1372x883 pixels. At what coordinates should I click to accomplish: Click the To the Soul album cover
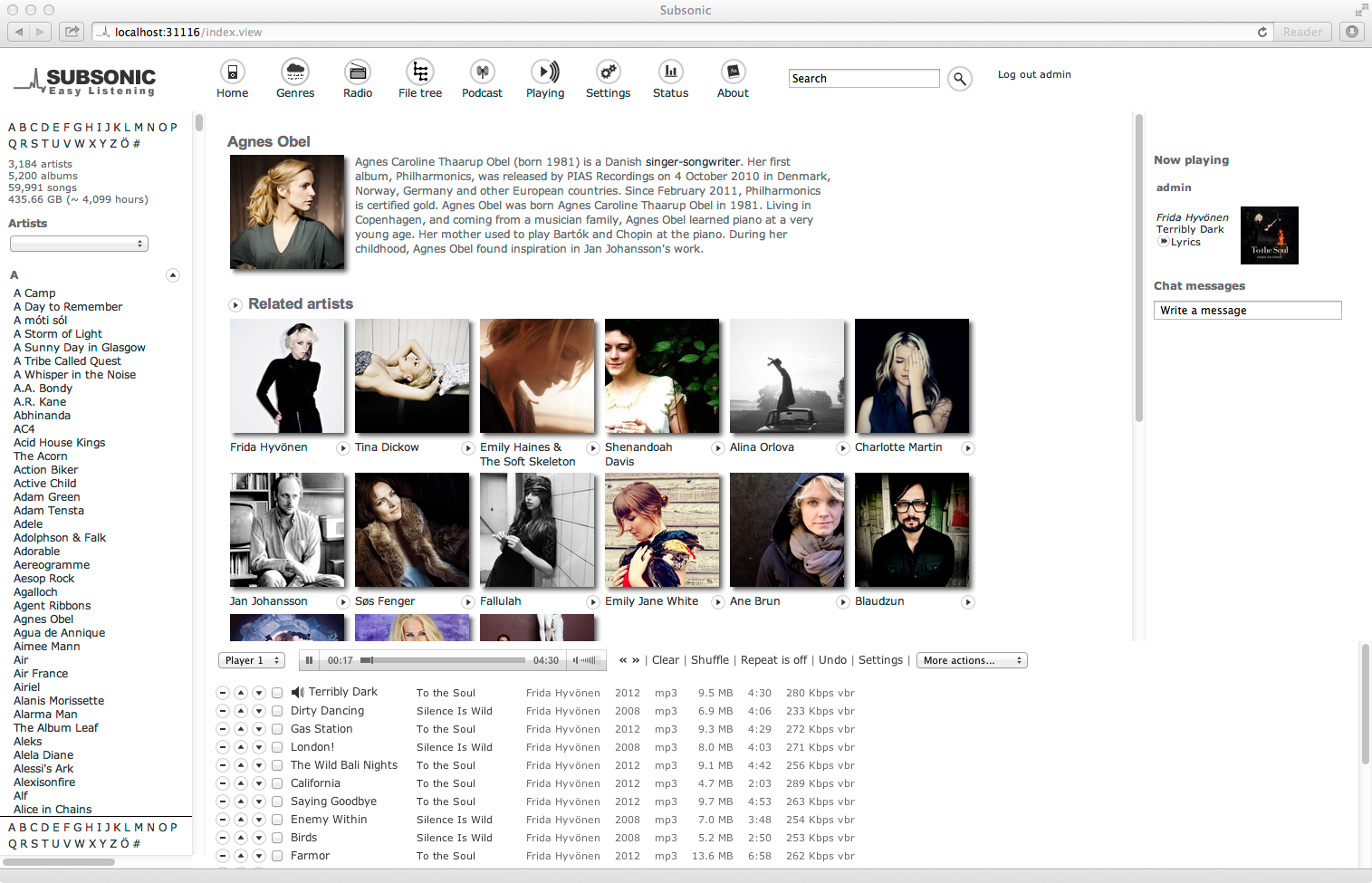pyautogui.click(x=1270, y=235)
